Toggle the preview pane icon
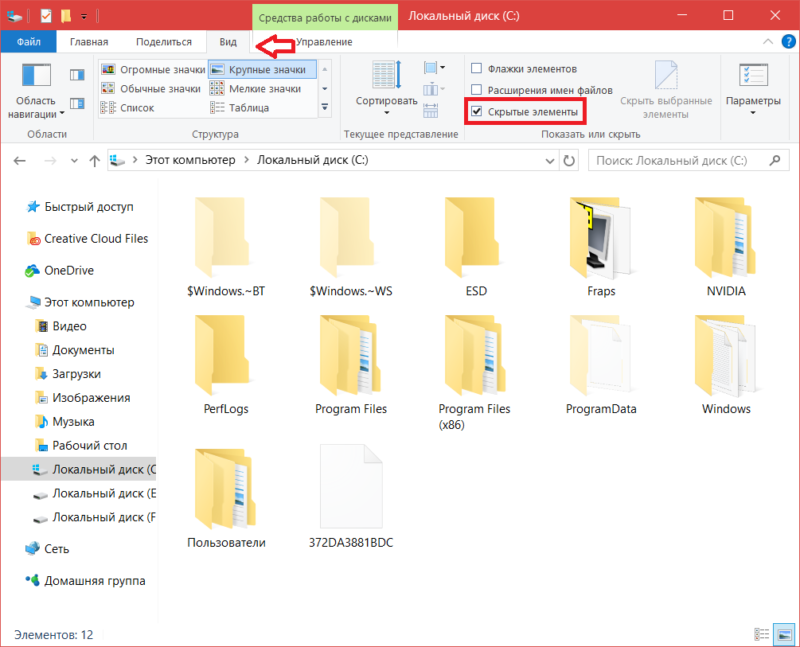This screenshot has width=800, height=647. [x=77, y=75]
